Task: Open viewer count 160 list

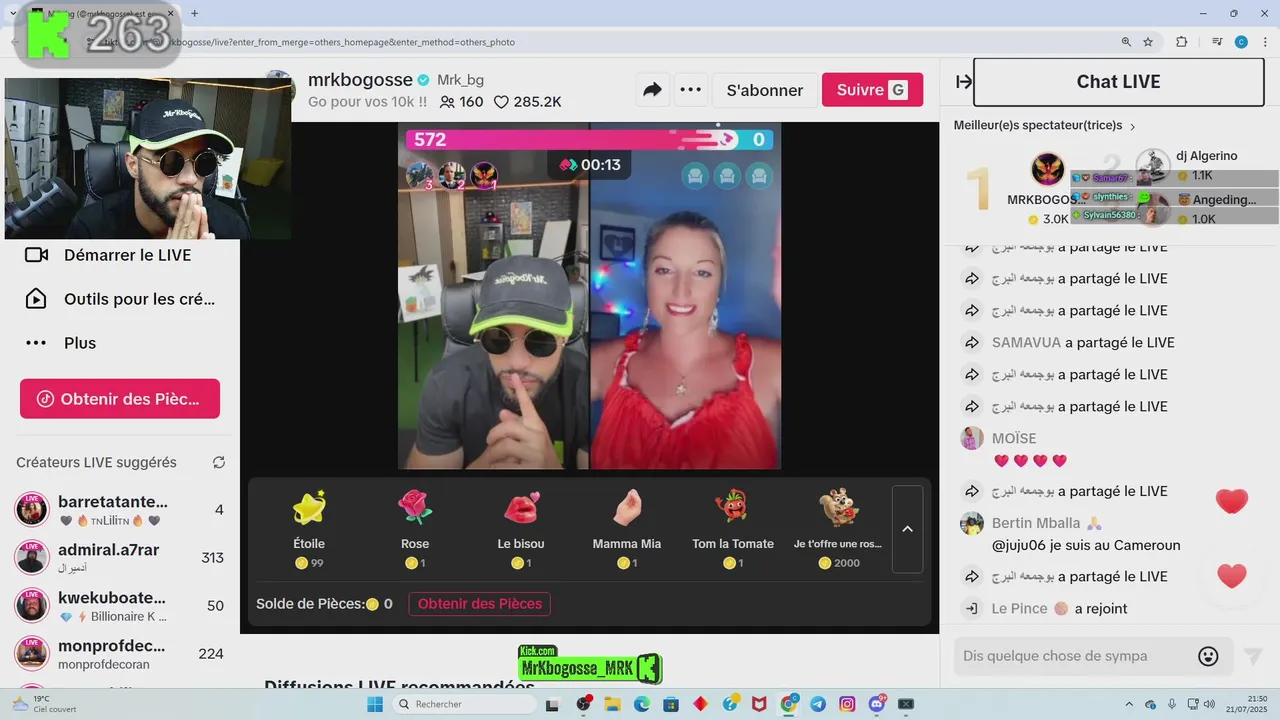Action: tap(461, 102)
